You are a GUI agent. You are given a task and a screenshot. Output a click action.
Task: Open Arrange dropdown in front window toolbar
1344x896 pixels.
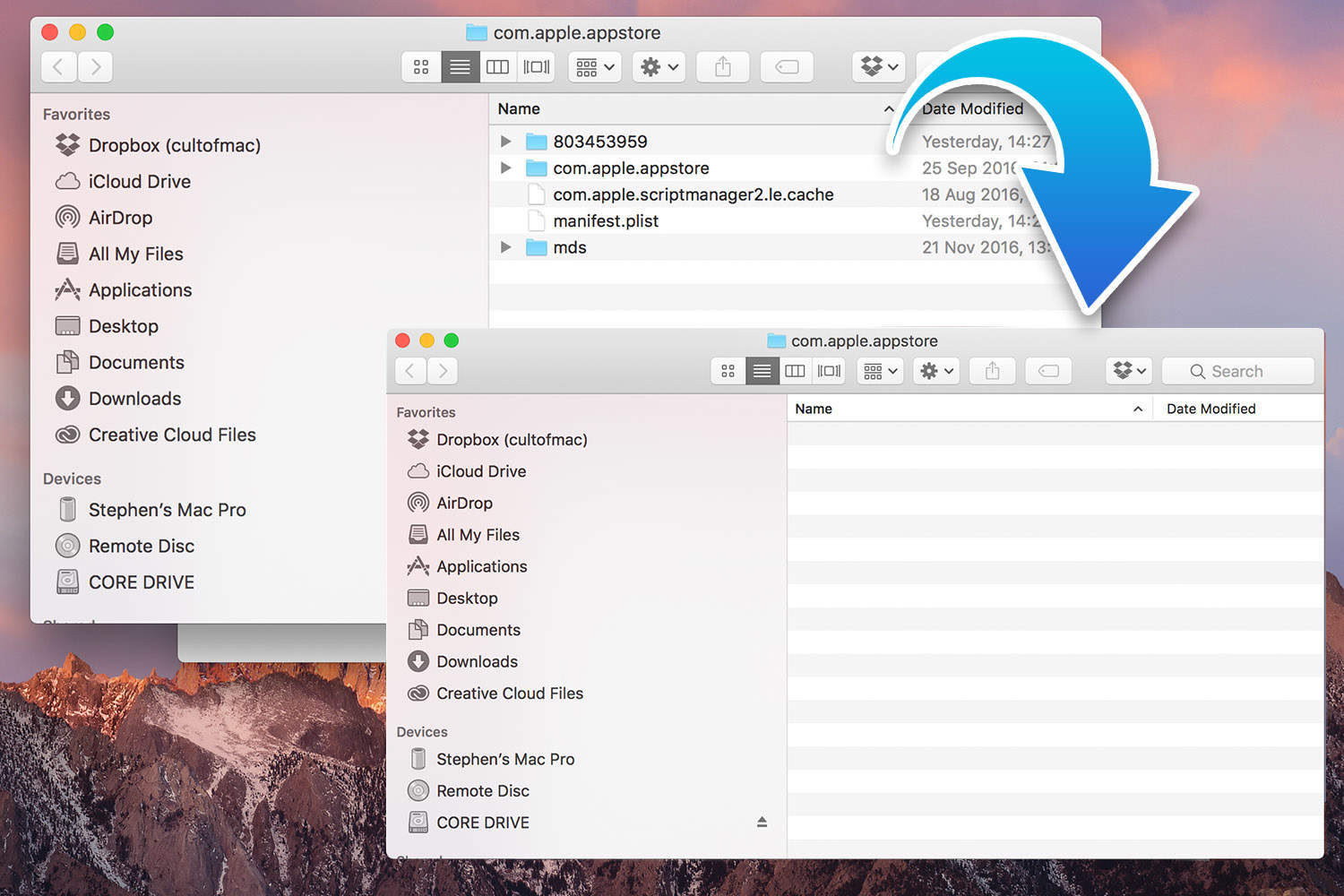pyautogui.click(x=880, y=371)
